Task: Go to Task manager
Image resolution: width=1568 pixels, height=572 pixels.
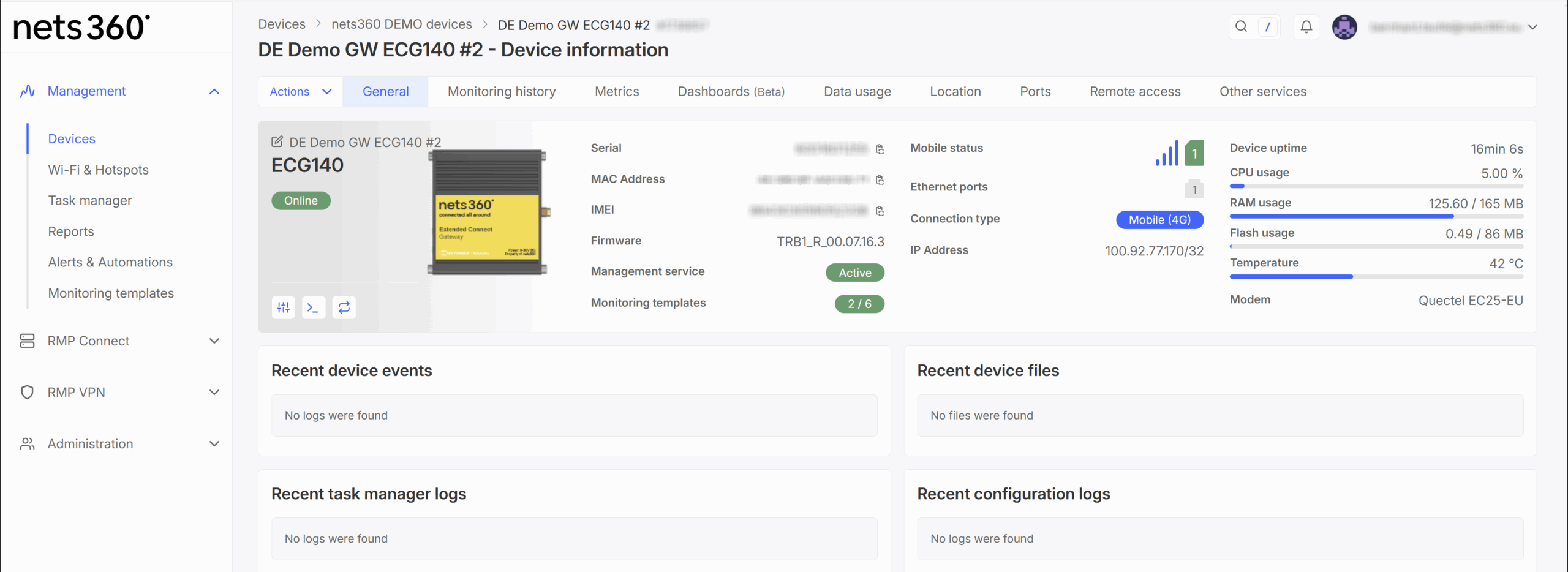Action: tap(89, 201)
